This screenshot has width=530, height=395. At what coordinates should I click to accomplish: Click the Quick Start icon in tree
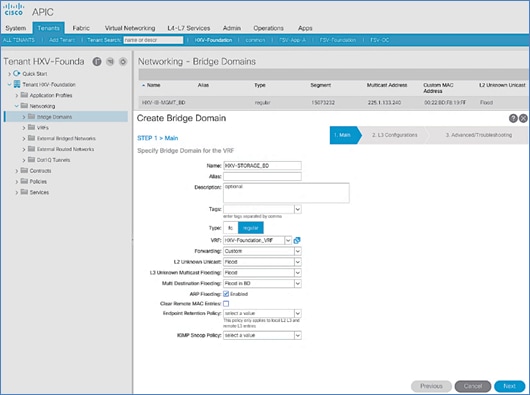tap(17, 73)
